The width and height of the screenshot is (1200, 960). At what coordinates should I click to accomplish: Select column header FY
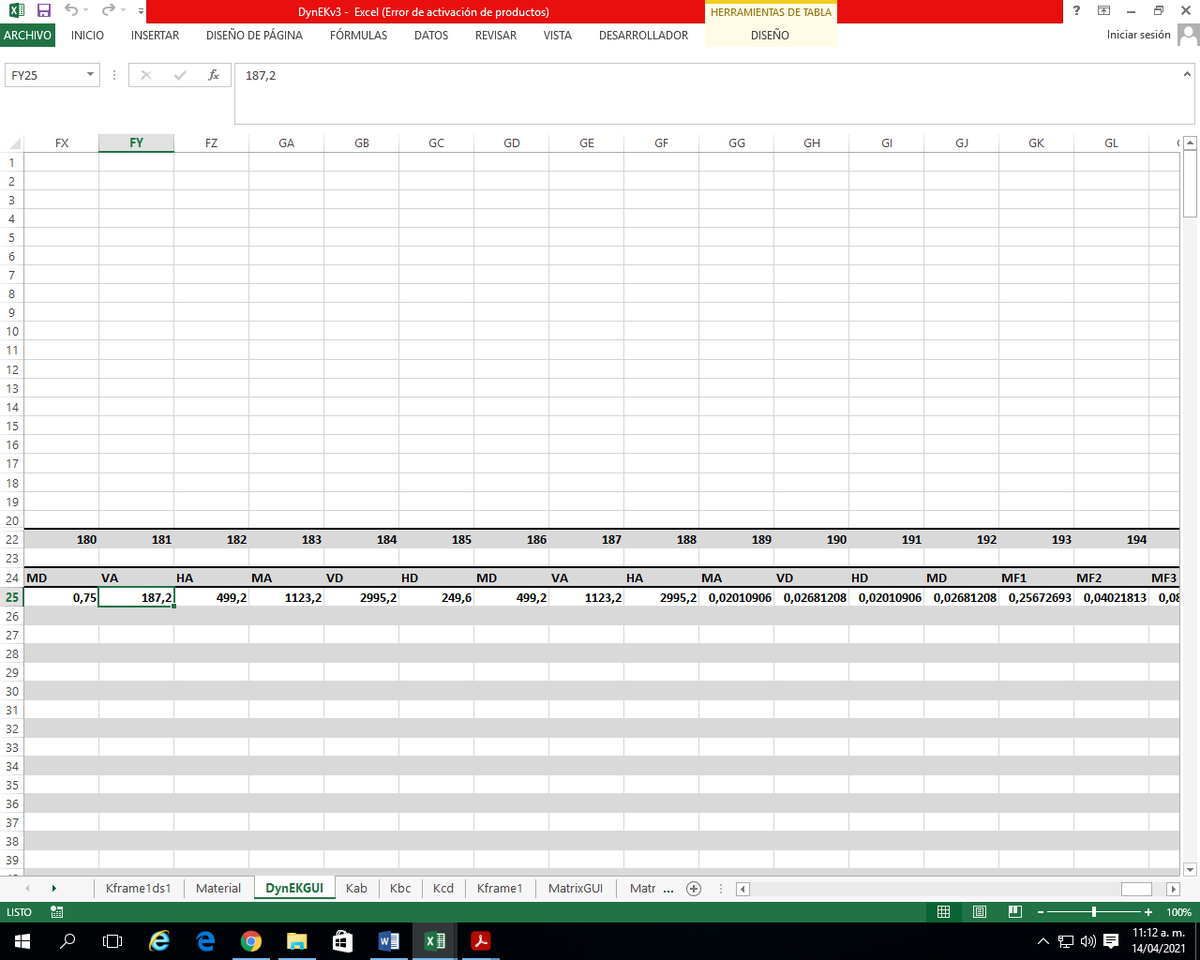[136, 143]
